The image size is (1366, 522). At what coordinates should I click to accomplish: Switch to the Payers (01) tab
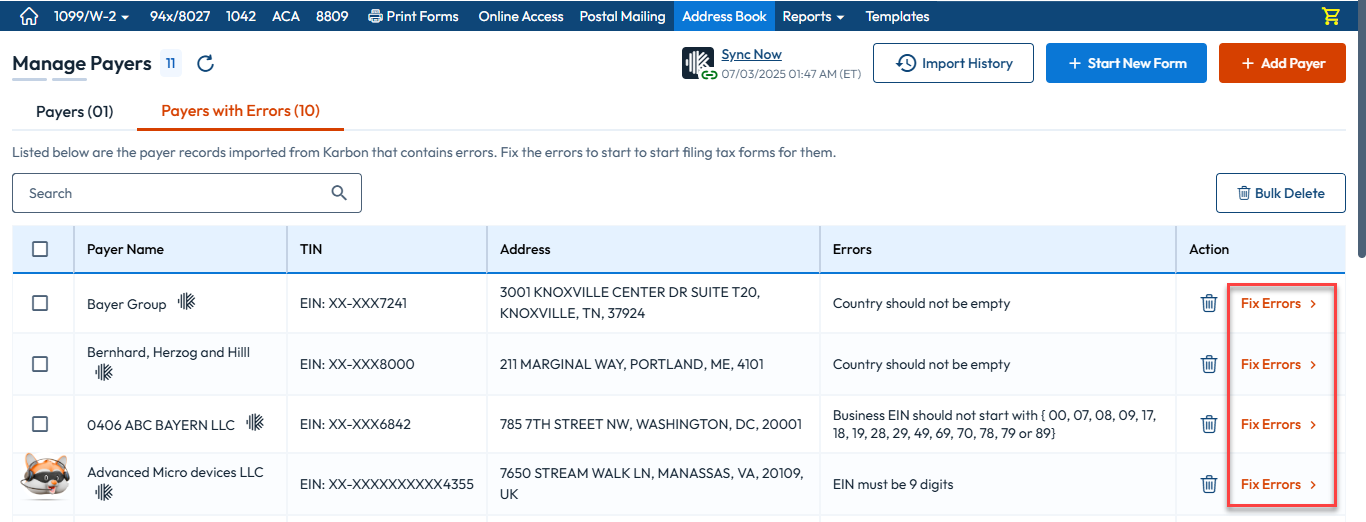tap(75, 111)
